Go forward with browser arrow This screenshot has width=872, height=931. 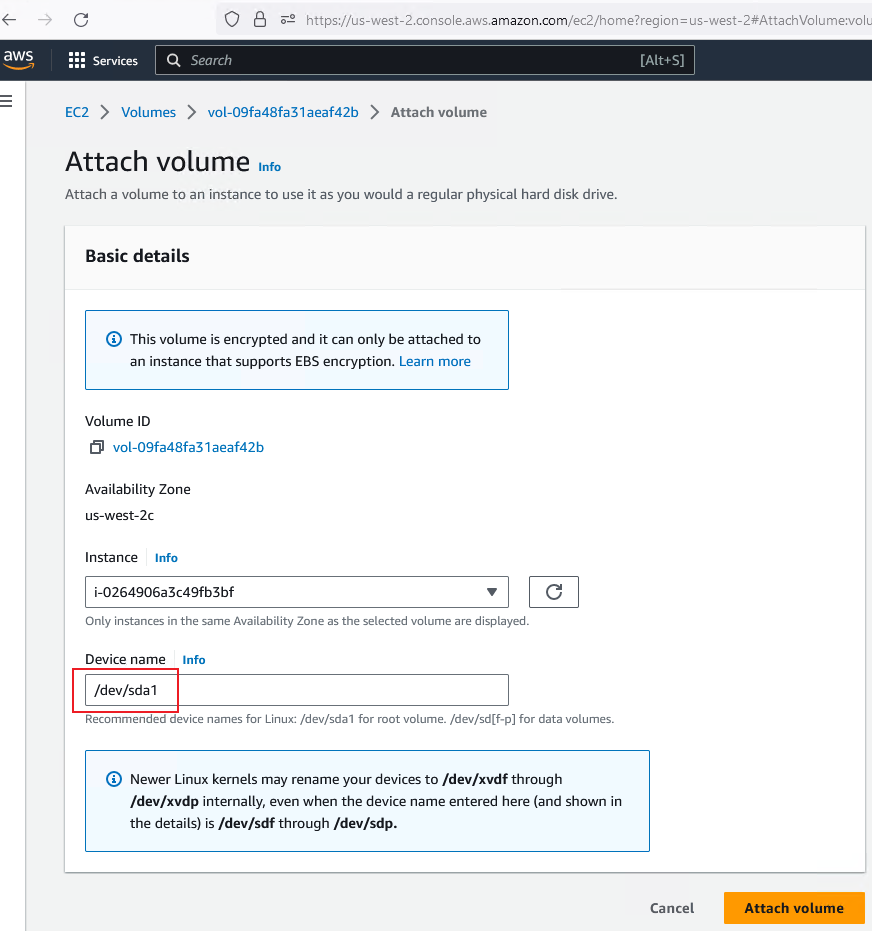tap(45, 19)
